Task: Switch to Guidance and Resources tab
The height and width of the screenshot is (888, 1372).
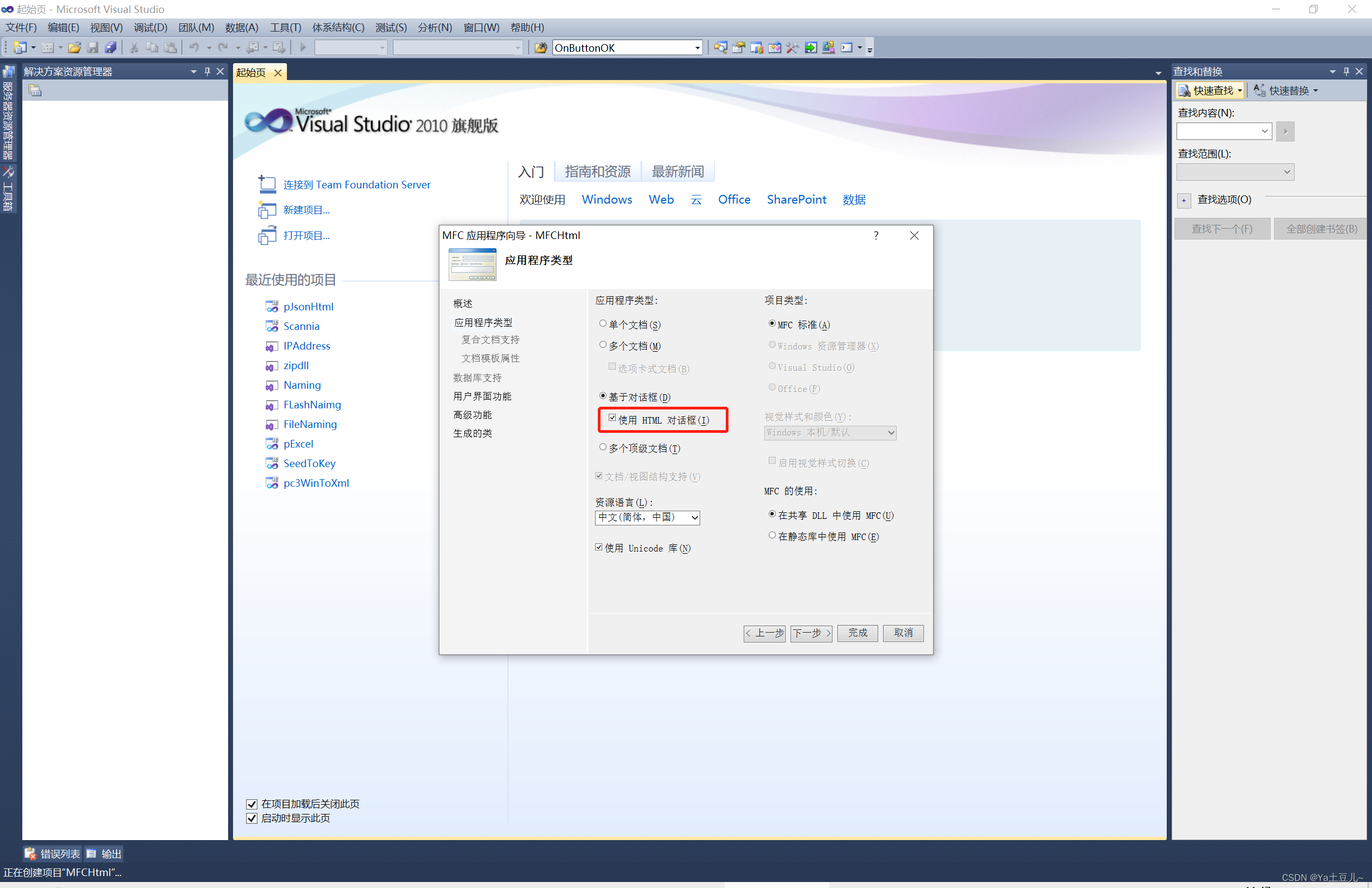Action: point(597,172)
